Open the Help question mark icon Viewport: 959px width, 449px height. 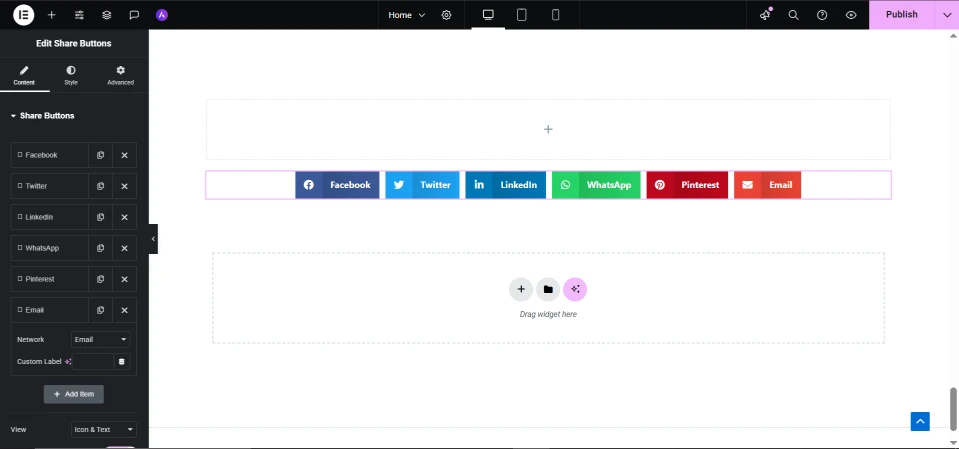pyautogui.click(x=822, y=15)
